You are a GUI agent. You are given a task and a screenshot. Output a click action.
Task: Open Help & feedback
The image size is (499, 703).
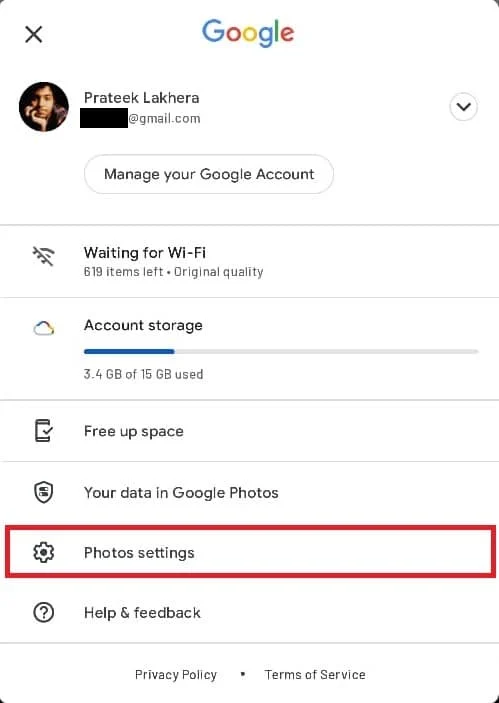[x=249, y=612]
